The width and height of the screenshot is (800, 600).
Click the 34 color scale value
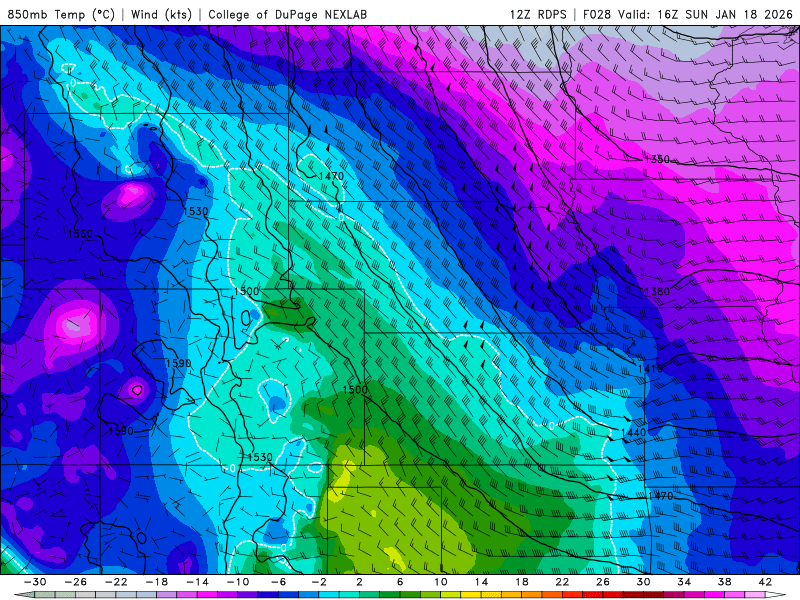tap(684, 582)
